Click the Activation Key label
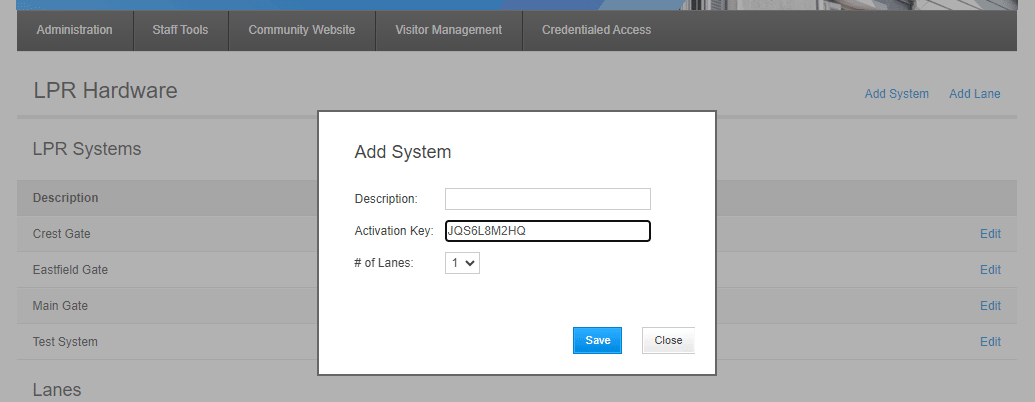 pos(394,231)
